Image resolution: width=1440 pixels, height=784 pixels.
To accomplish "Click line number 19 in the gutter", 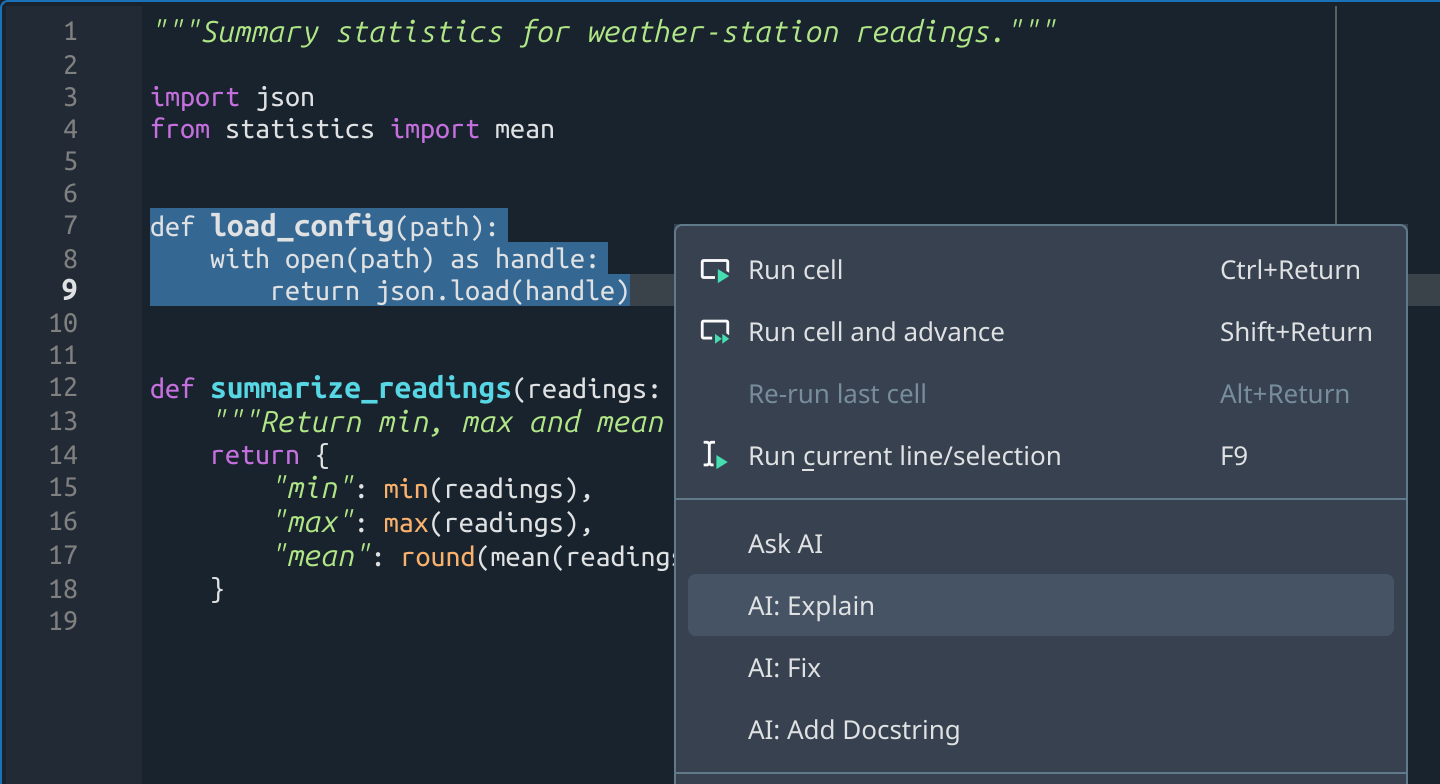I will point(62,621).
